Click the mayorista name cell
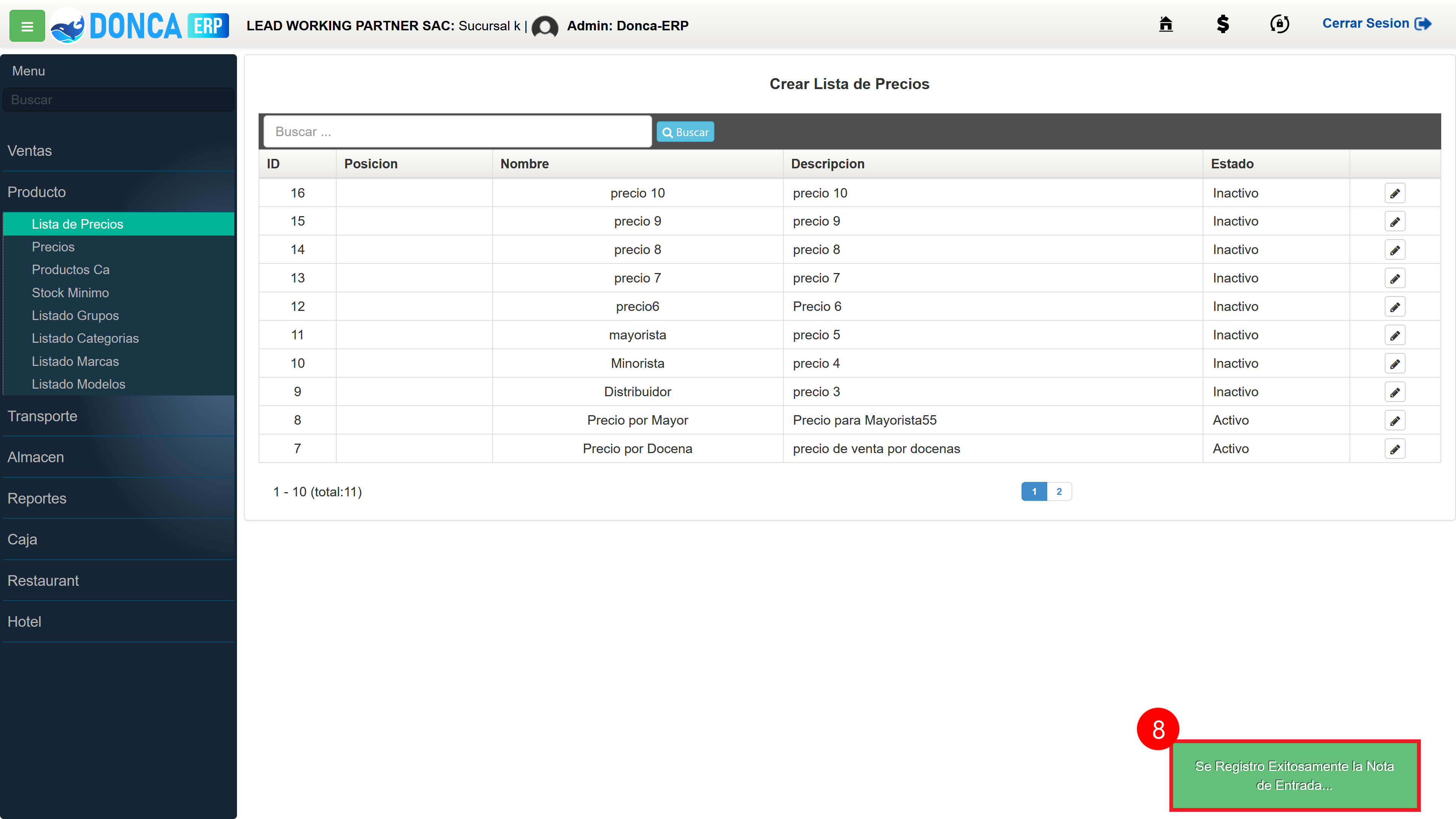Screen dimensions: 1456x819 click(x=637, y=335)
